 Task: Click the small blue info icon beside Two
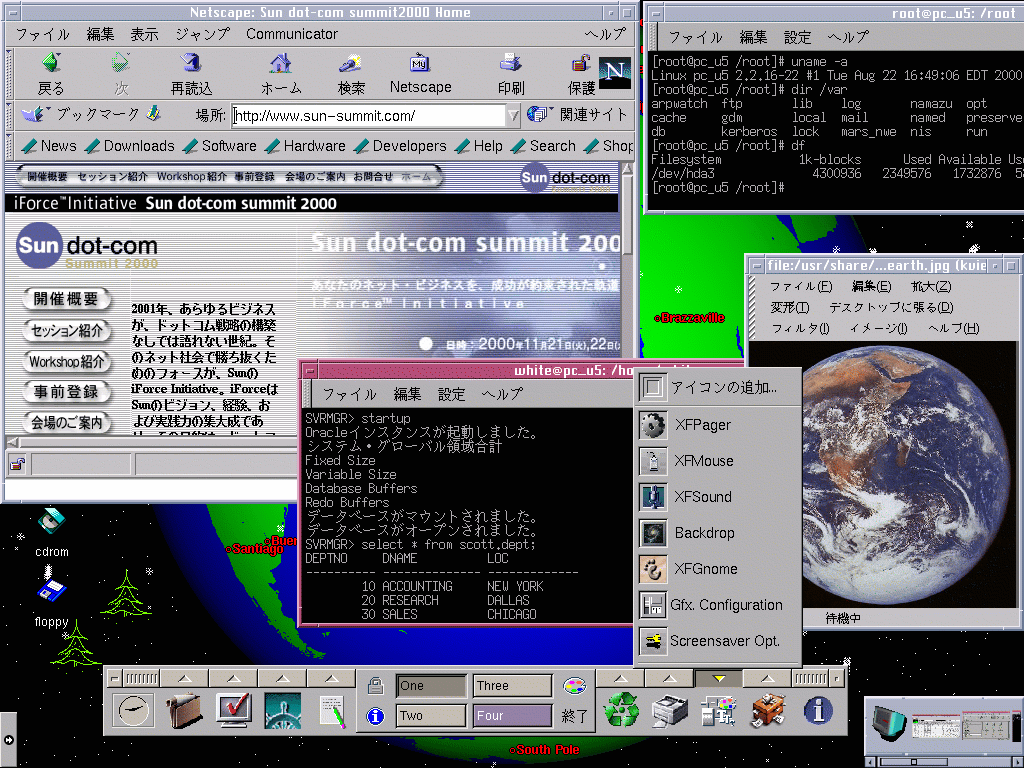click(x=376, y=716)
